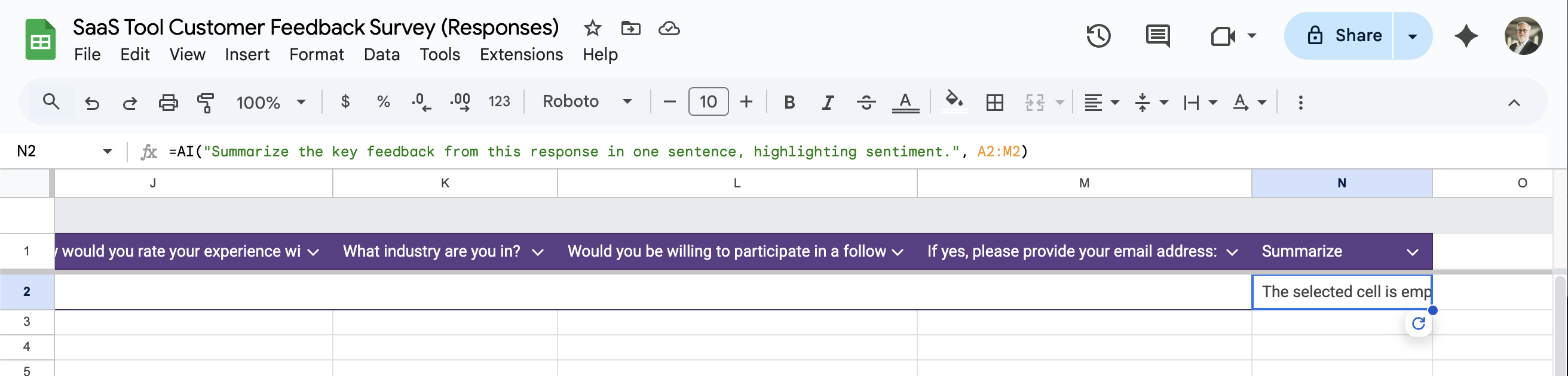The width and height of the screenshot is (1568, 376).
Task: Open the Extensions menu
Action: (521, 55)
